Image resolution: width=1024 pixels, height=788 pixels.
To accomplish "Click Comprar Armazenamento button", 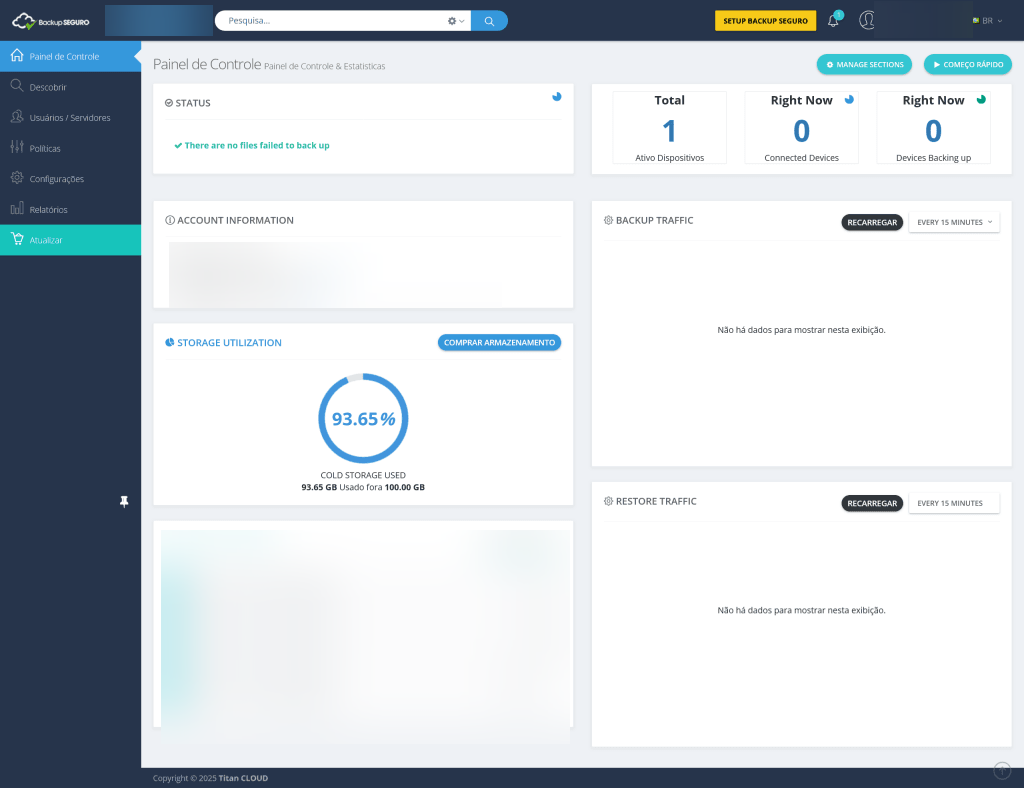I will coord(500,343).
